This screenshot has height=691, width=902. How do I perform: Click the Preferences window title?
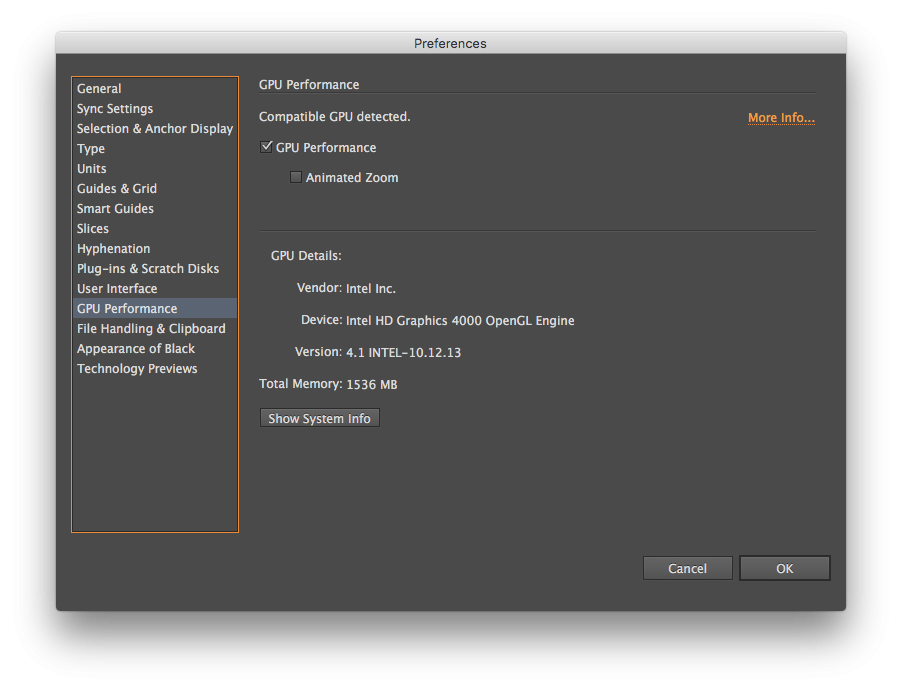pyautogui.click(x=450, y=43)
